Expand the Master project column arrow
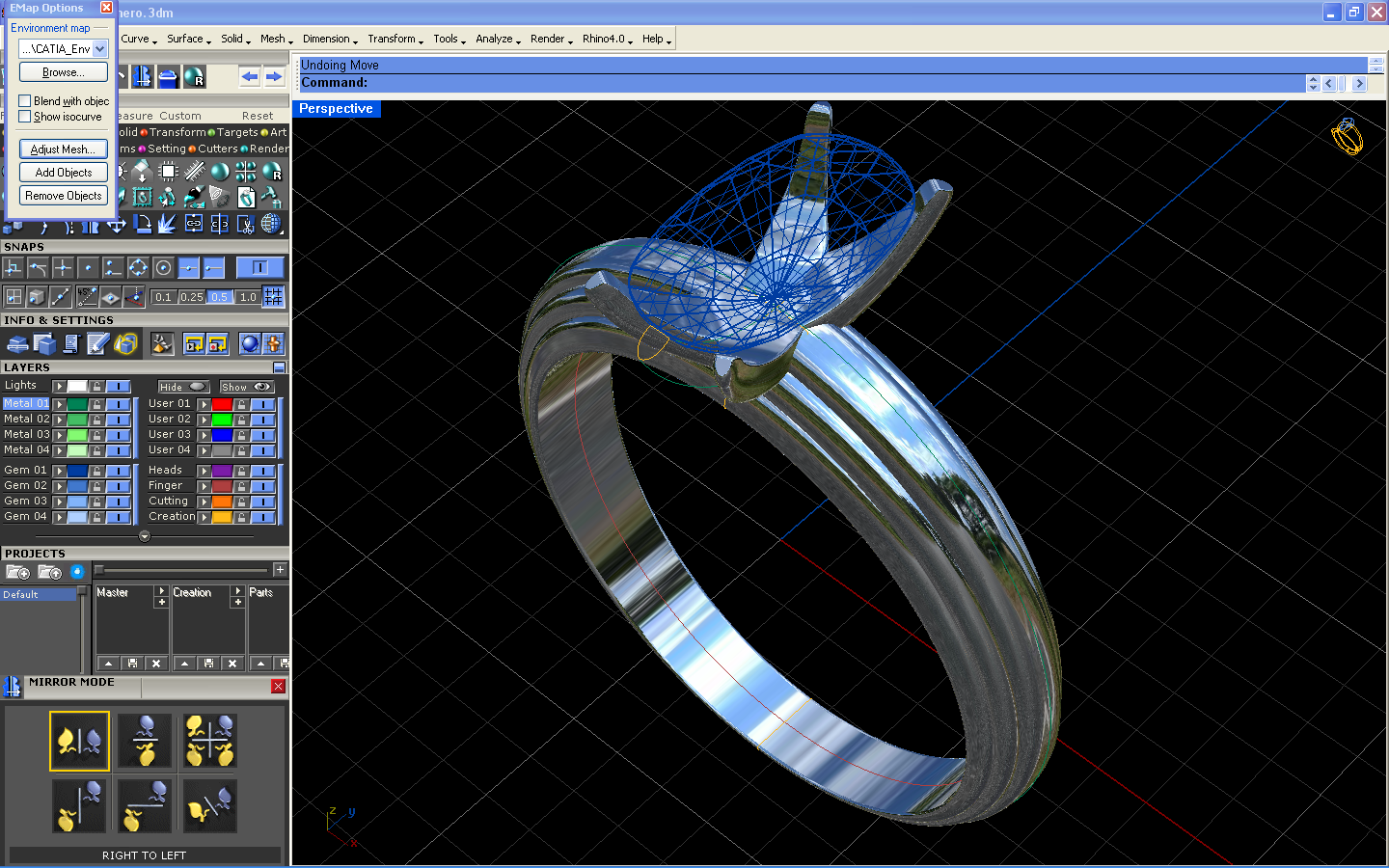 (161, 591)
